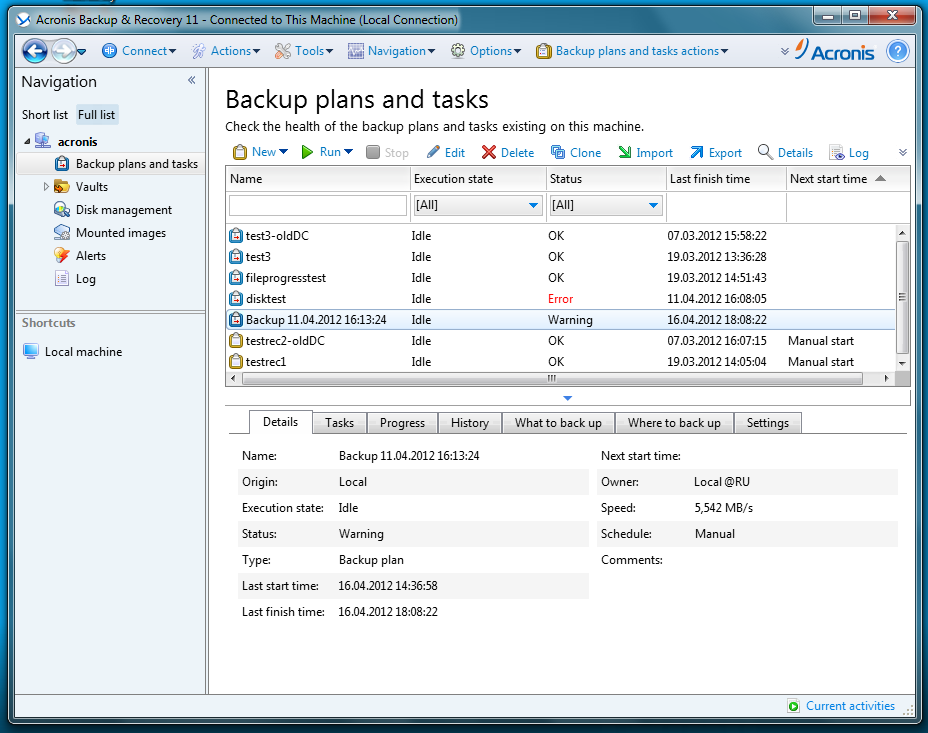Viewport: 928px width, 733px height.
Task: Collapse the Navigation pane
Action: click(x=192, y=80)
